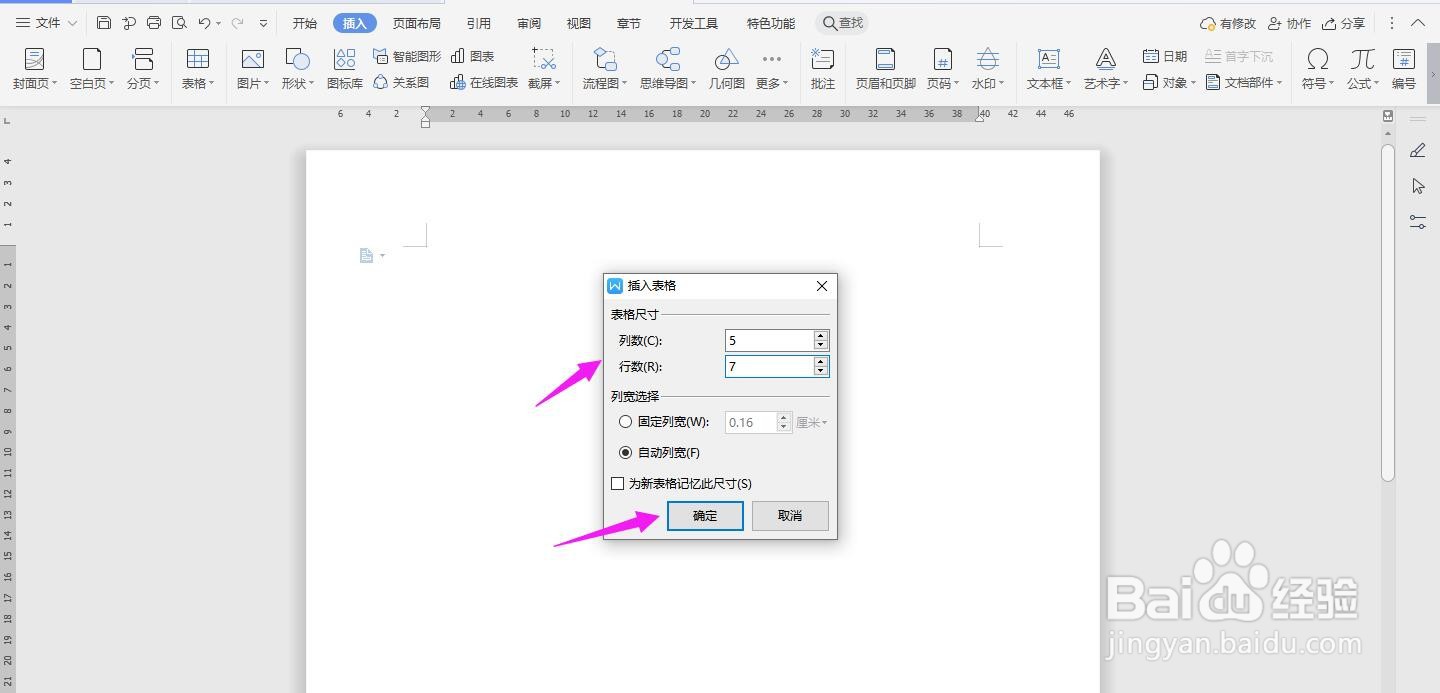This screenshot has height=693, width=1440.
Task: Open the 查找 search box
Action: 843,23
